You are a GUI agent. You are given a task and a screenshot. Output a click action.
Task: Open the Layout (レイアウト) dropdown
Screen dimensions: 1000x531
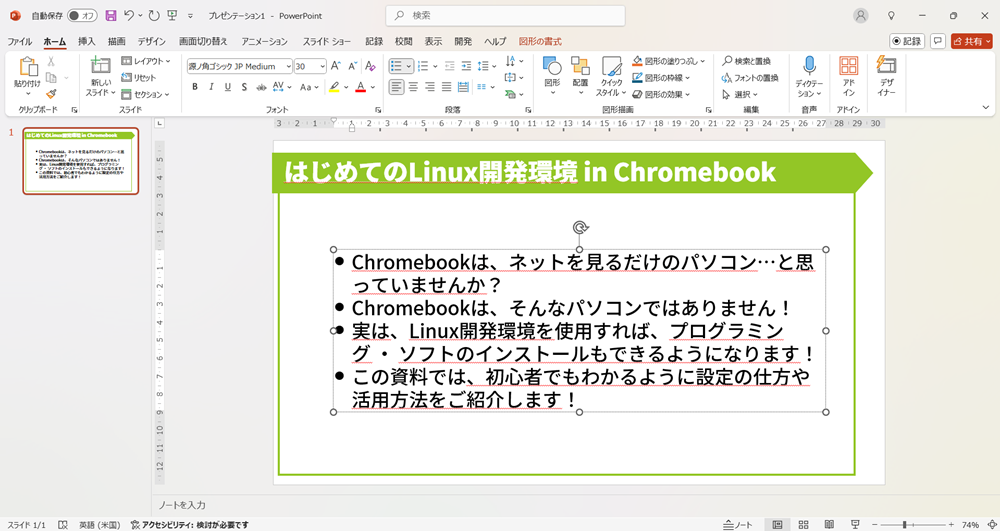coord(146,61)
